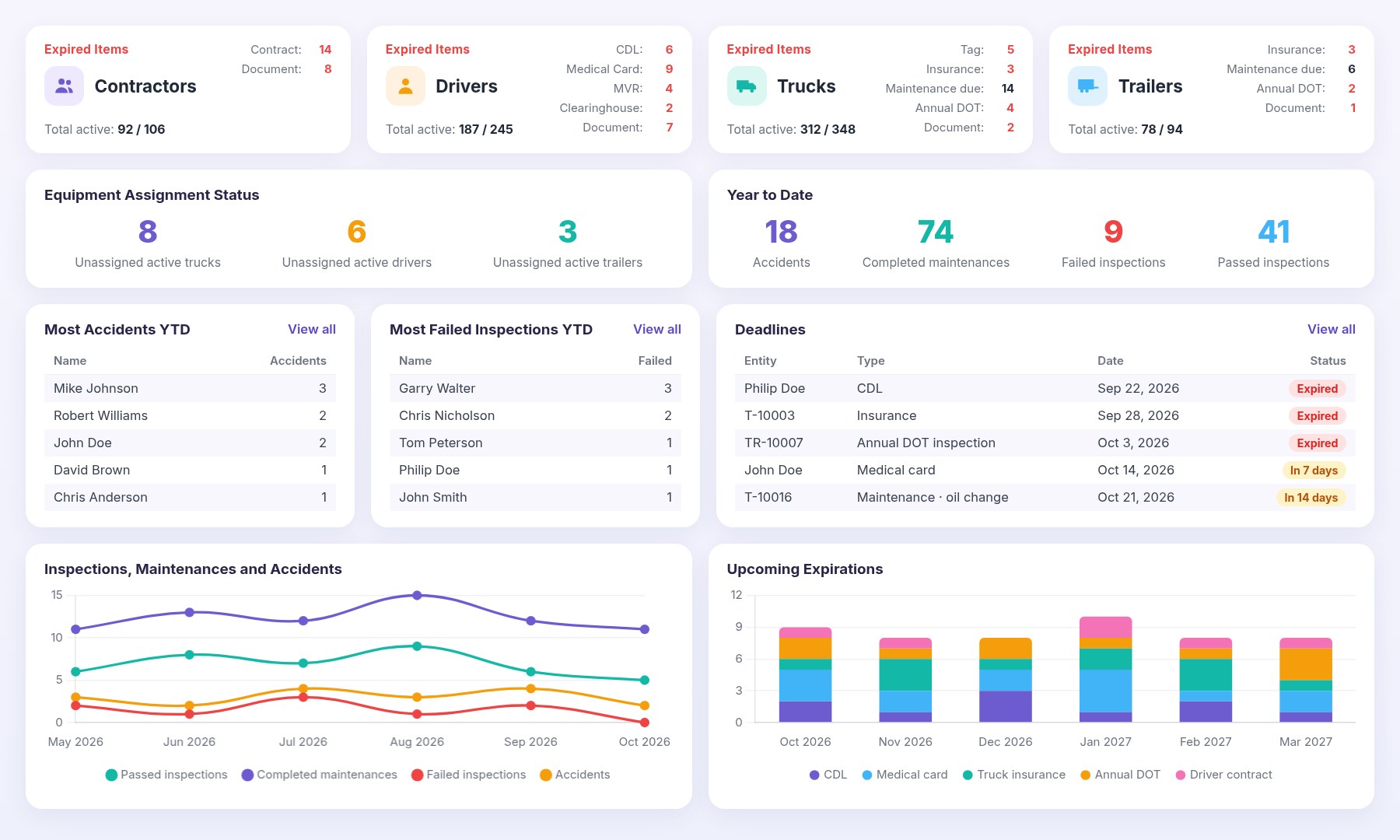Toggle Annual DOT legend dot
Viewport: 1400px width, 840px height.
click(1085, 775)
